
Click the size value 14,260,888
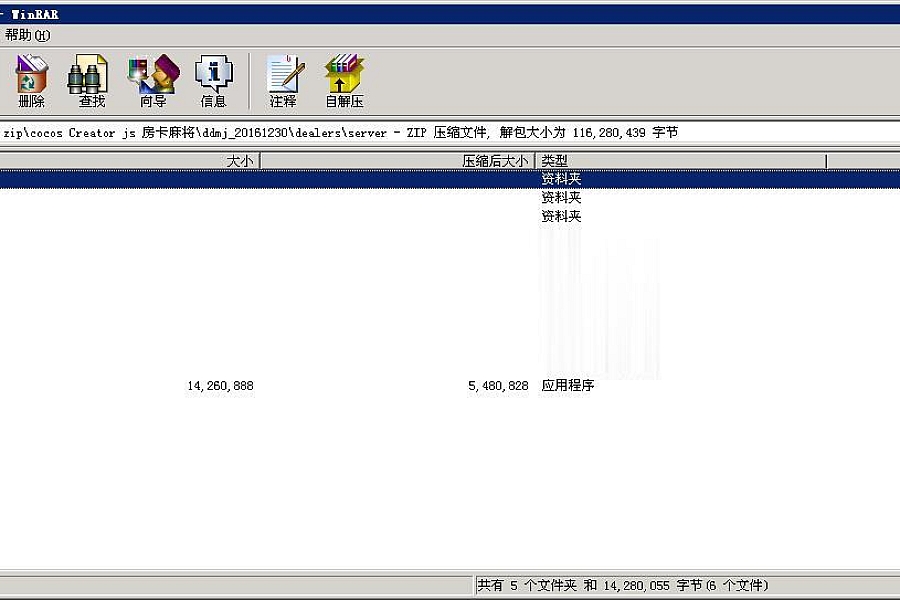(x=220, y=386)
